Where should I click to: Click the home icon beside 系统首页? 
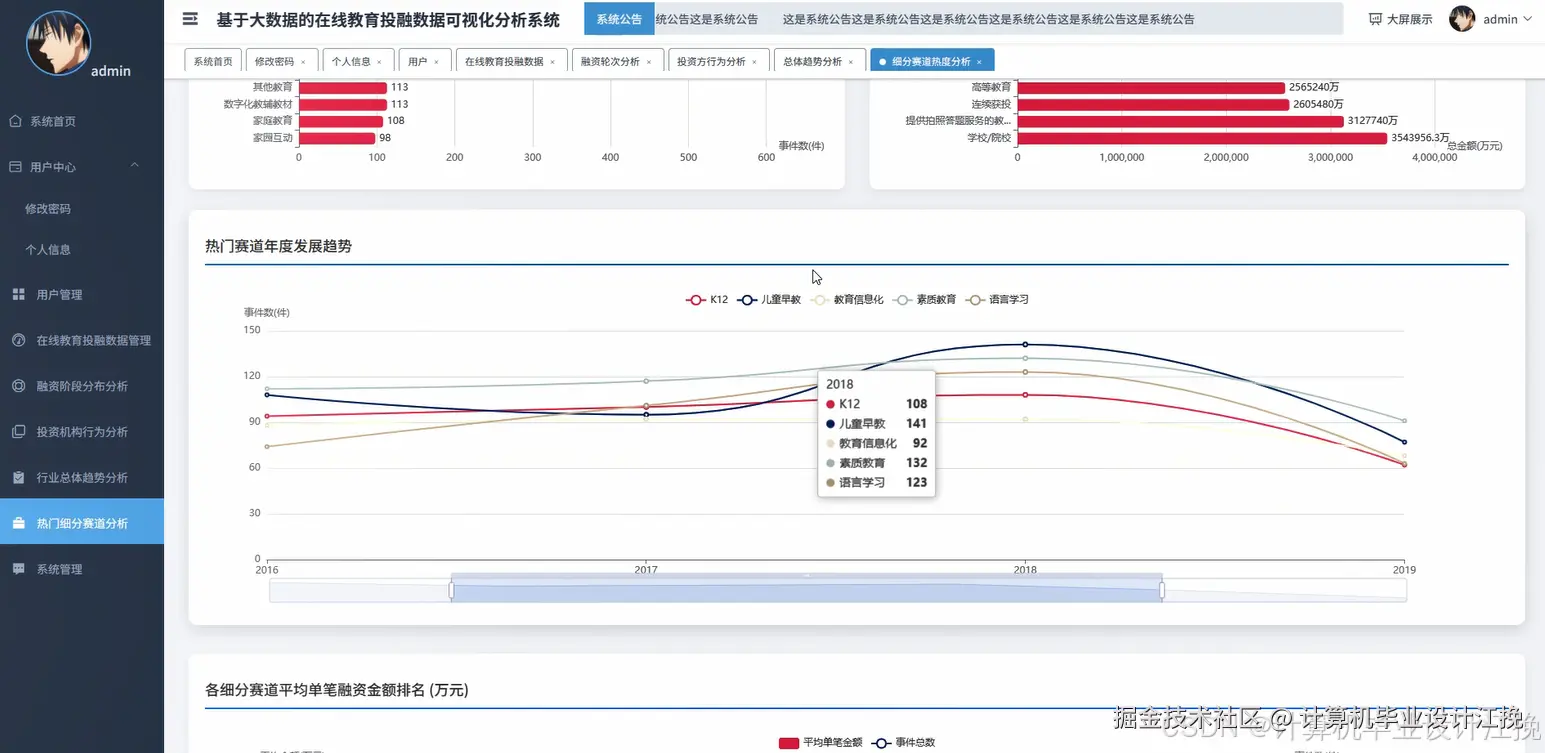point(15,121)
